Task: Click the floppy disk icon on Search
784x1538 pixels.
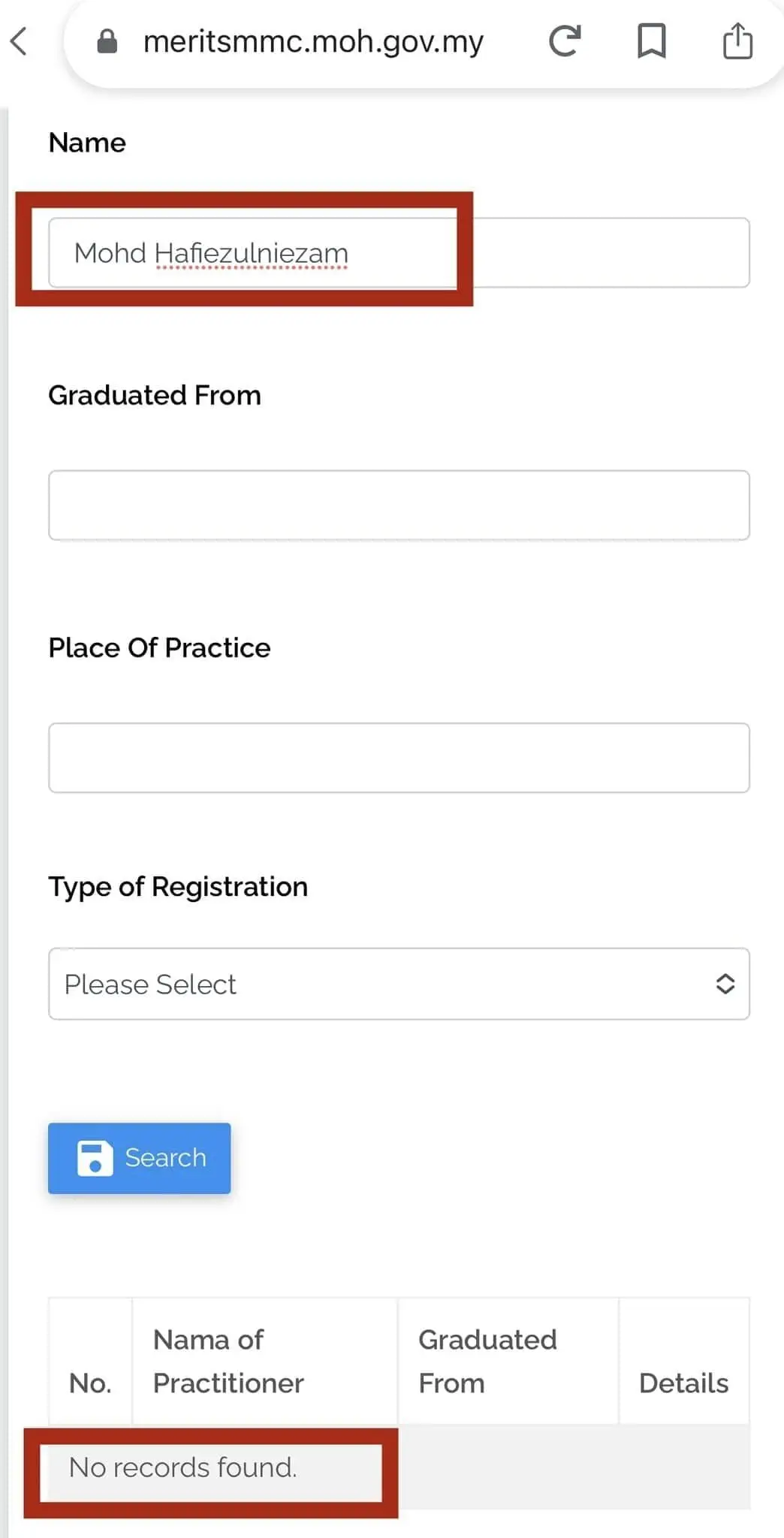Action: click(x=95, y=1158)
